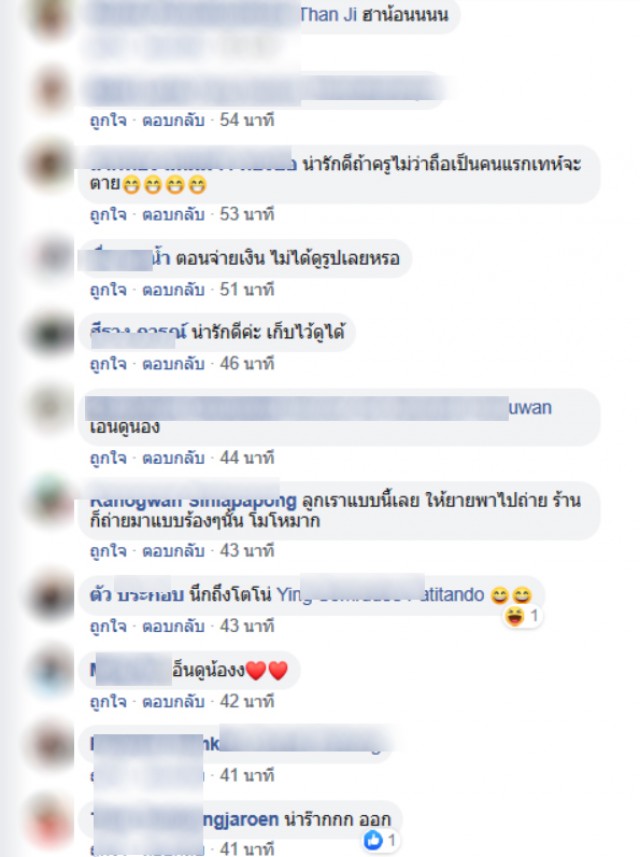Click the avatar beside the 51 นาที comment
640x857 pixels.
[x=51, y=256]
